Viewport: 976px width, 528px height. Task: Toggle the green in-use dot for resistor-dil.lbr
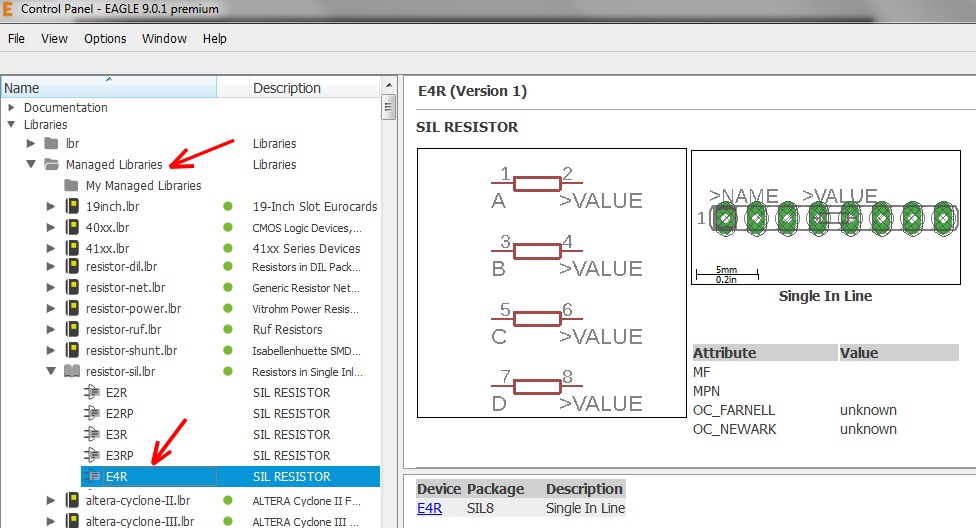(228, 266)
